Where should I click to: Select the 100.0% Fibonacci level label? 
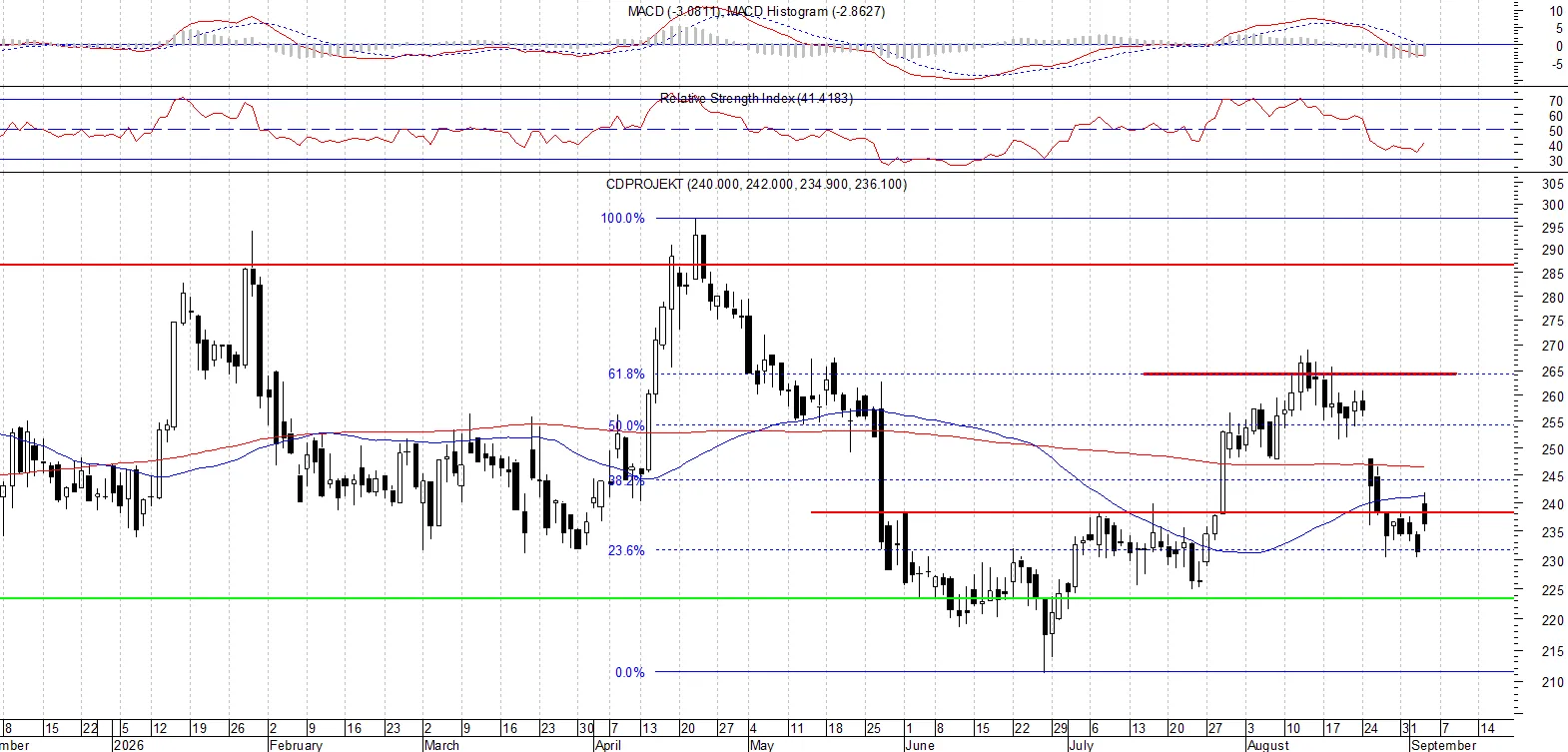tap(622, 218)
